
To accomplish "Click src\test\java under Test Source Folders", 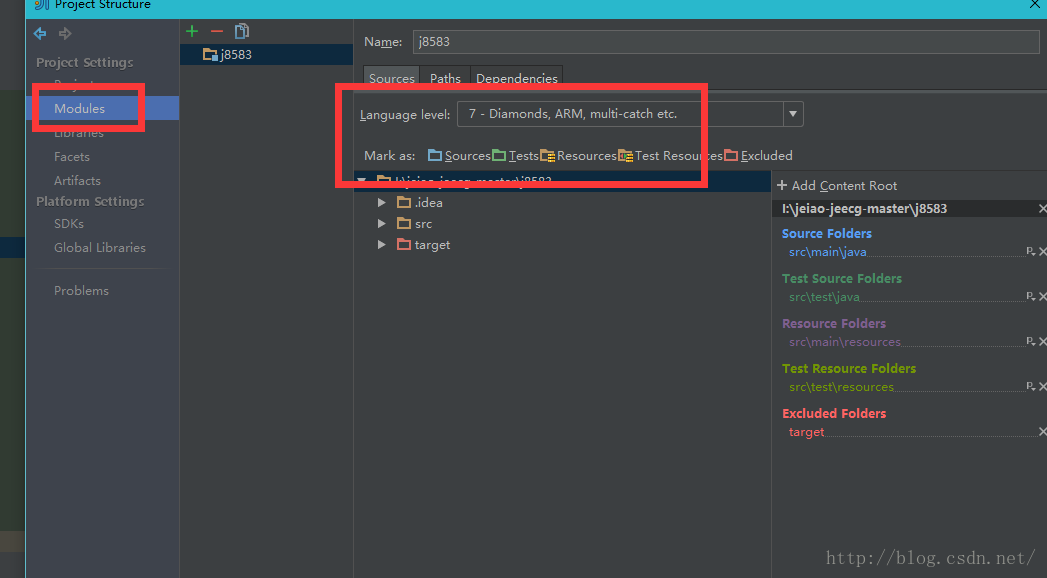I will [x=824, y=297].
